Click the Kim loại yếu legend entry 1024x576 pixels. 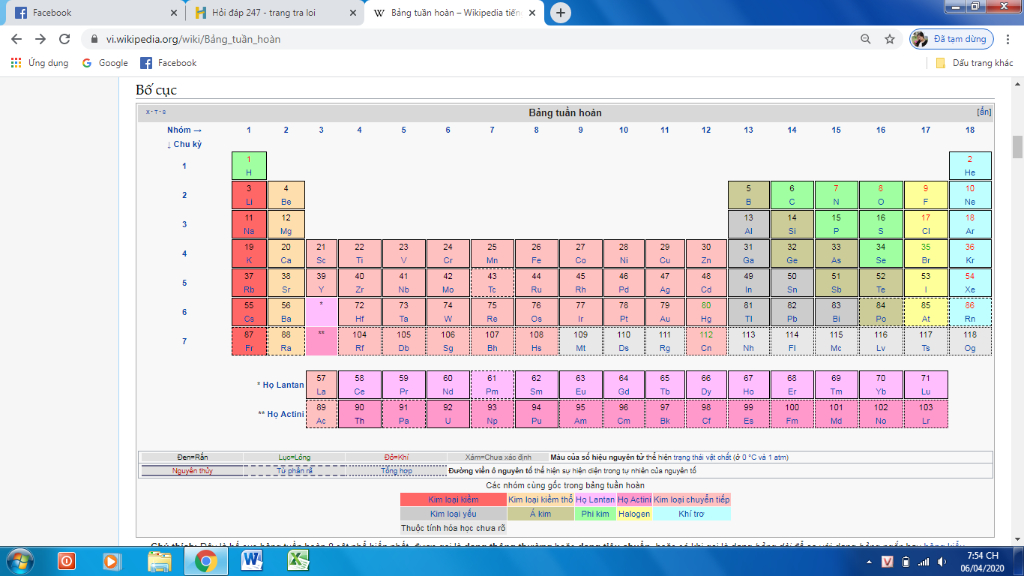point(453,514)
